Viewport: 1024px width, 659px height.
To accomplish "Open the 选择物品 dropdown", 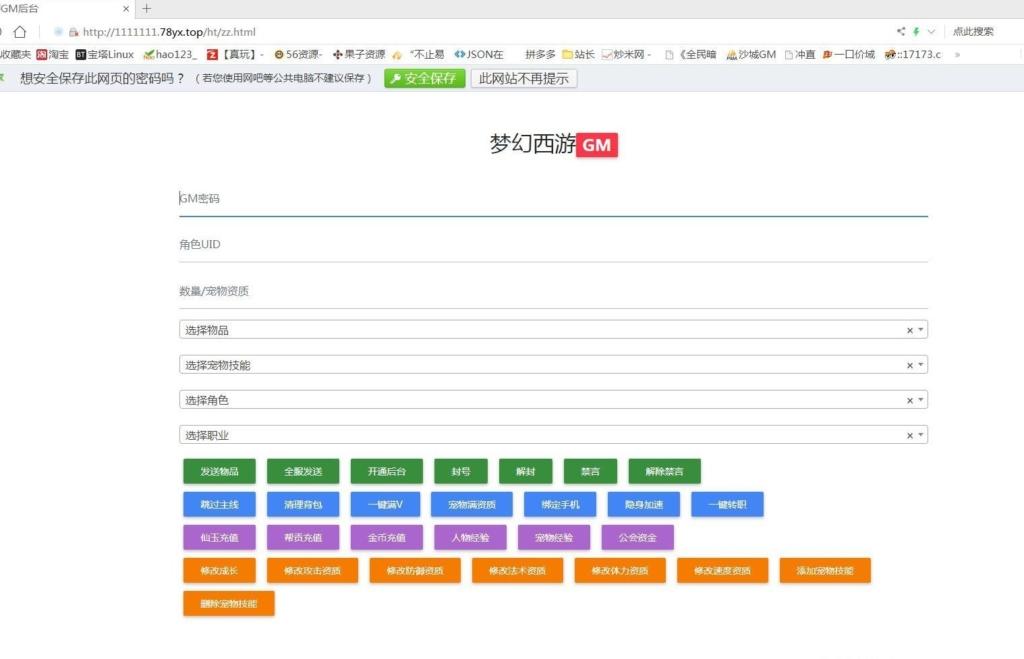I will tap(553, 330).
